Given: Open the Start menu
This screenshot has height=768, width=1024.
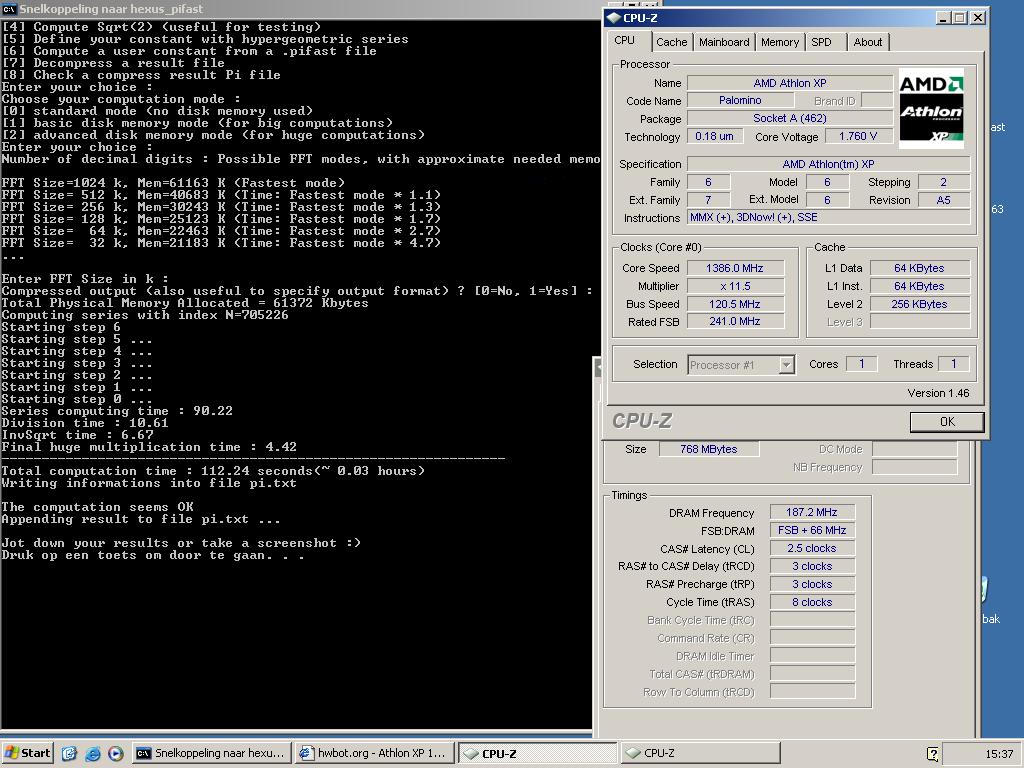Looking at the screenshot, I should click(x=27, y=753).
